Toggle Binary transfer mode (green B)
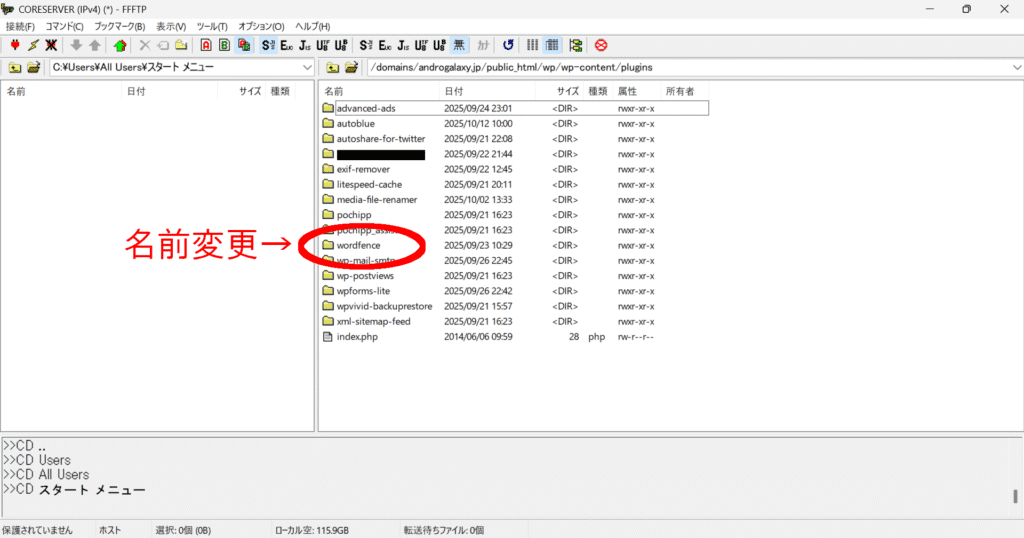Image resolution: width=1024 pixels, height=538 pixels. click(x=225, y=45)
